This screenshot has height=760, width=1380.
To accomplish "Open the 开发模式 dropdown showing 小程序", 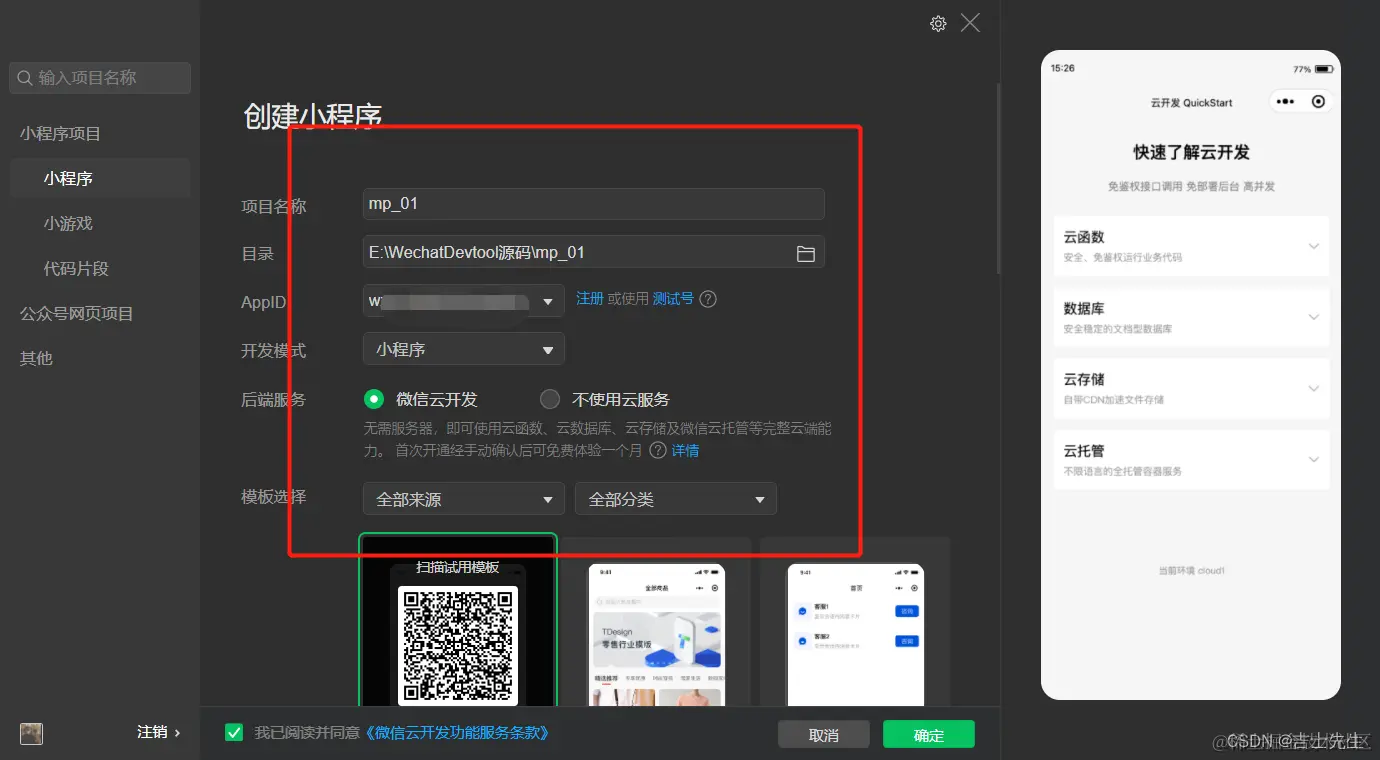I will (x=463, y=348).
